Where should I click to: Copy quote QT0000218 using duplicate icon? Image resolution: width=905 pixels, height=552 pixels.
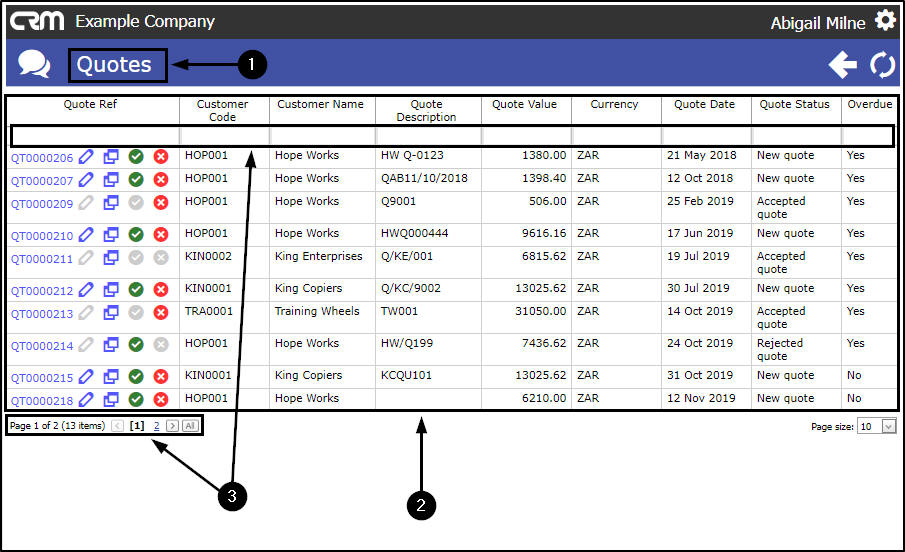click(111, 399)
